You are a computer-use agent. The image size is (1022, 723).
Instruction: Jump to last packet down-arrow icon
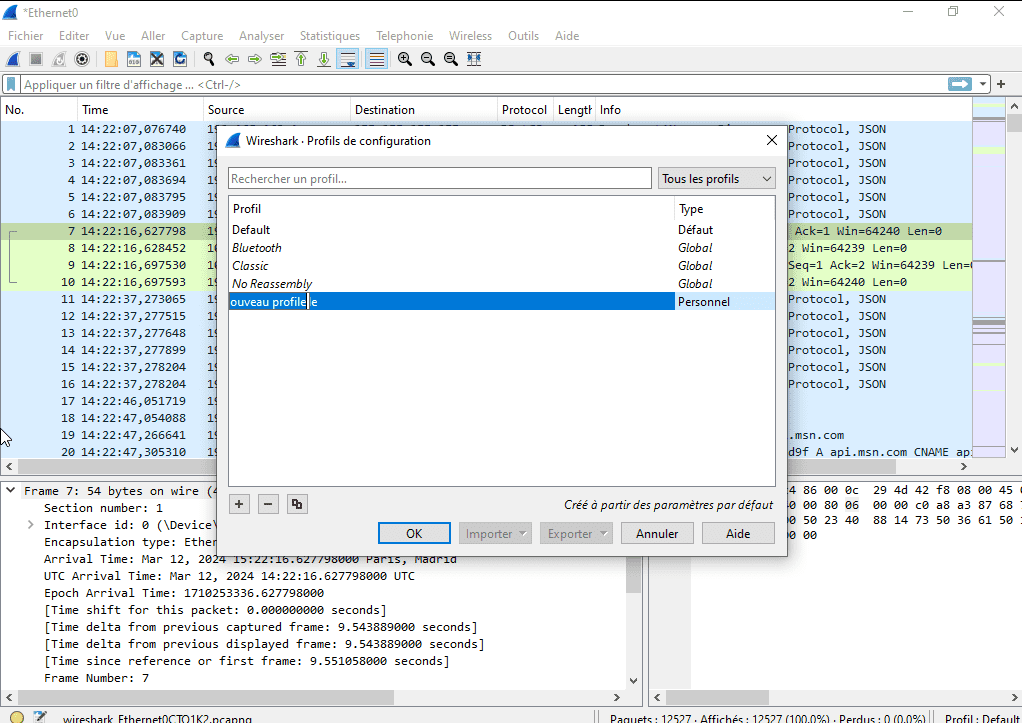324,59
